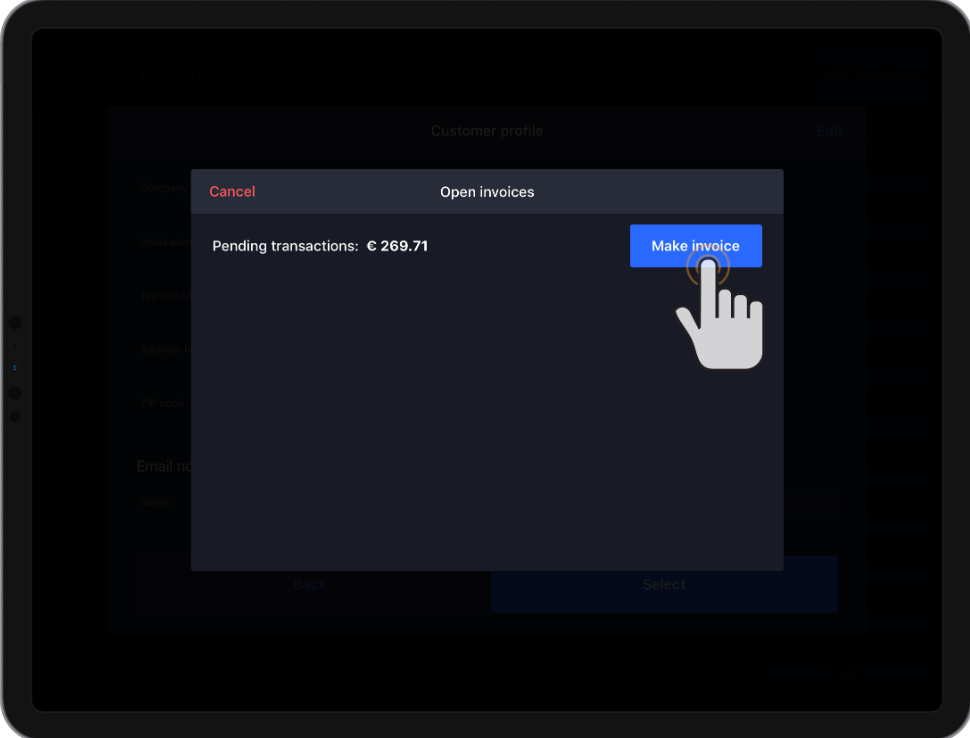
Task: Tap Cancel in the Open invoices dialog
Action: [x=232, y=192]
